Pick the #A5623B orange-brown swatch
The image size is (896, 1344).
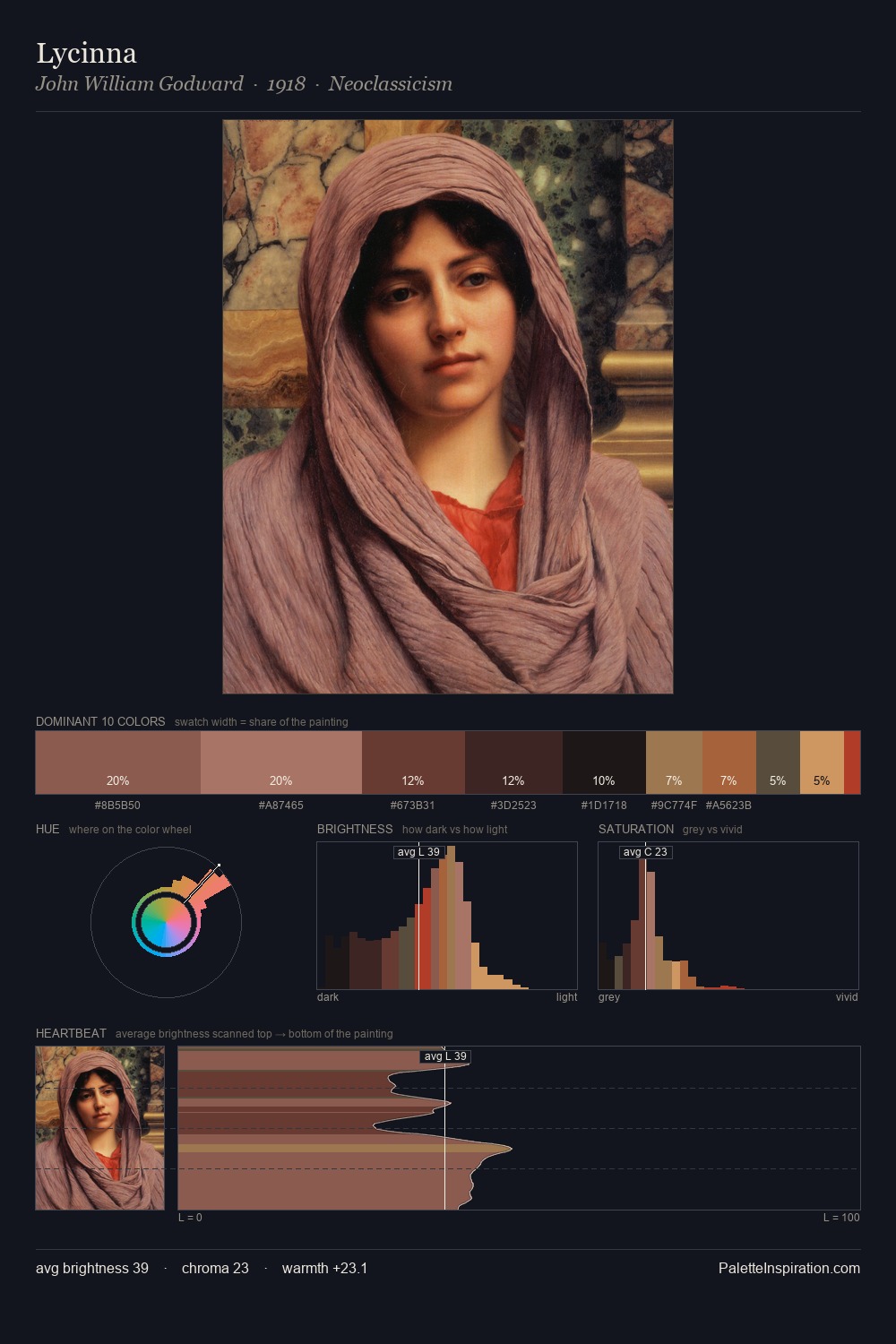(x=728, y=762)
